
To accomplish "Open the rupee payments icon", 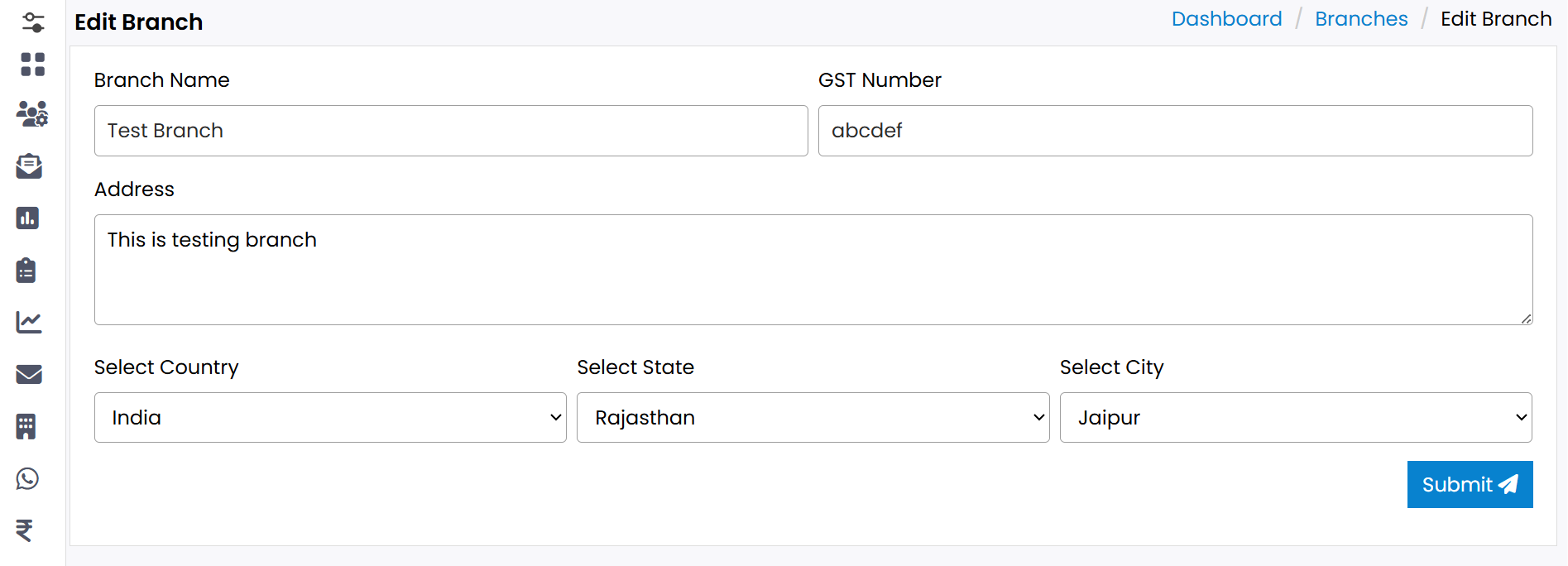I will 25,530.
